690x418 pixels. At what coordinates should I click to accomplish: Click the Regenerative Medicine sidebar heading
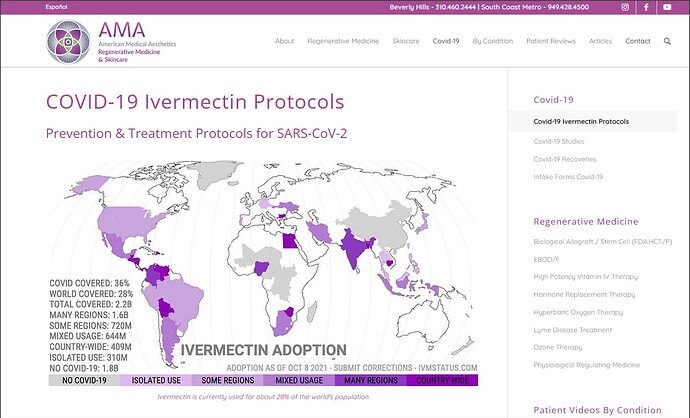point(586,221)
